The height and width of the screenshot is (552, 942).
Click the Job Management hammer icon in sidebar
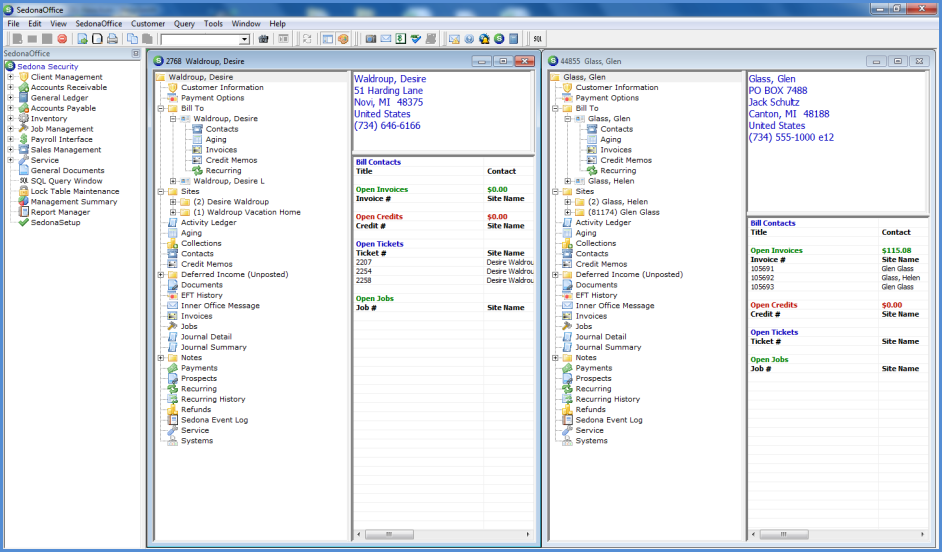(x=23, y=129)
